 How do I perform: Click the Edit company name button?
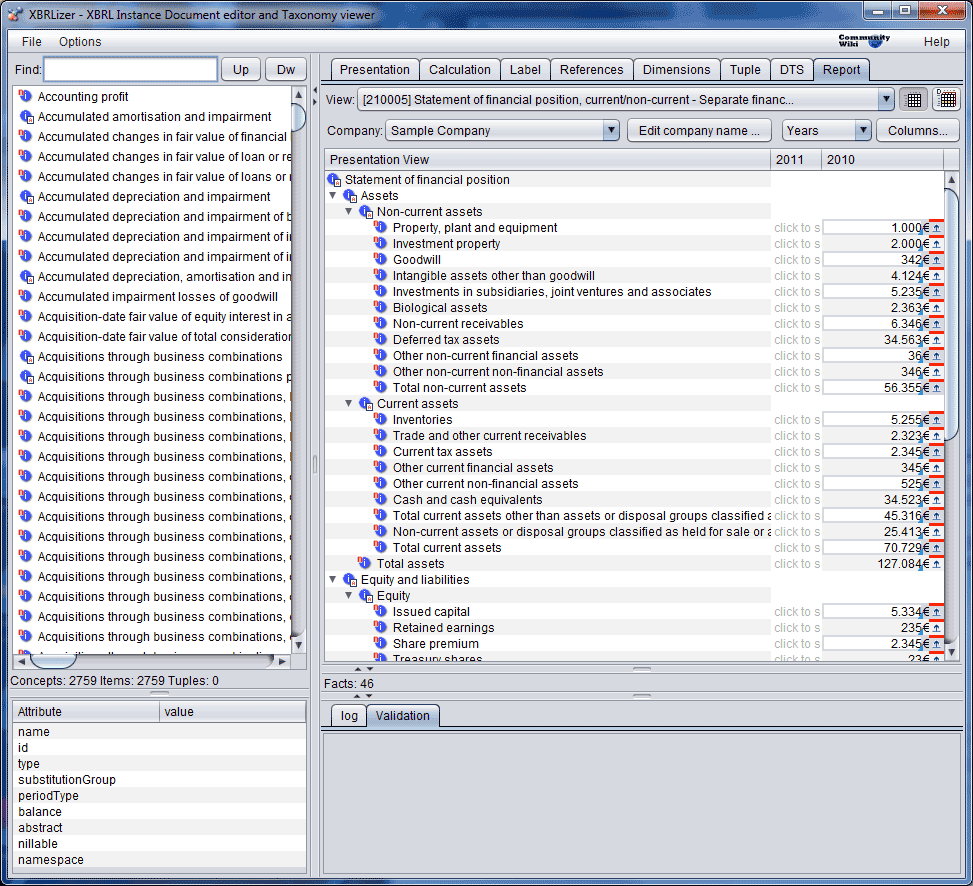click(x=700, y=131)
